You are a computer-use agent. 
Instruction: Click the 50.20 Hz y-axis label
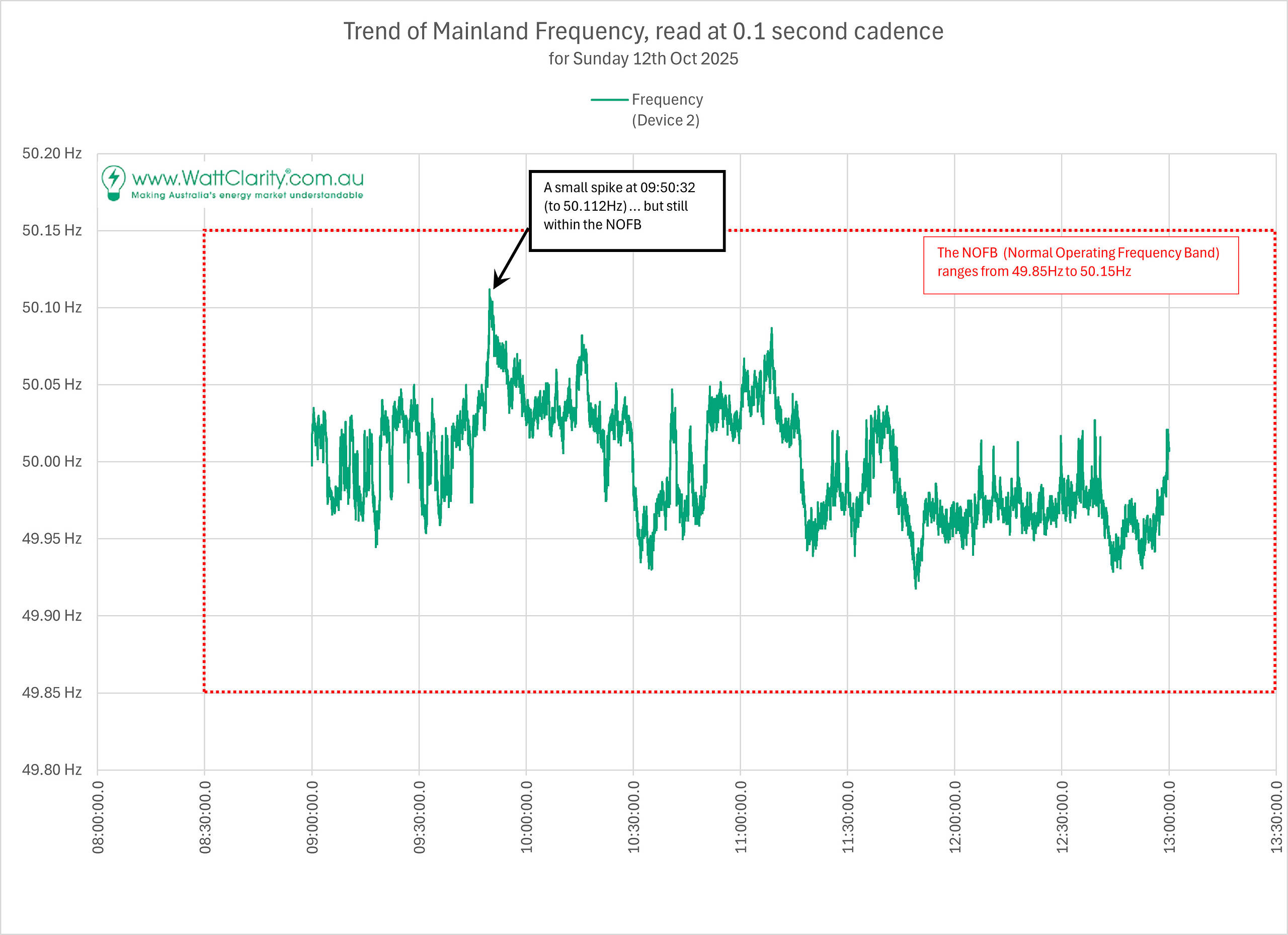(x=52, y=153)
